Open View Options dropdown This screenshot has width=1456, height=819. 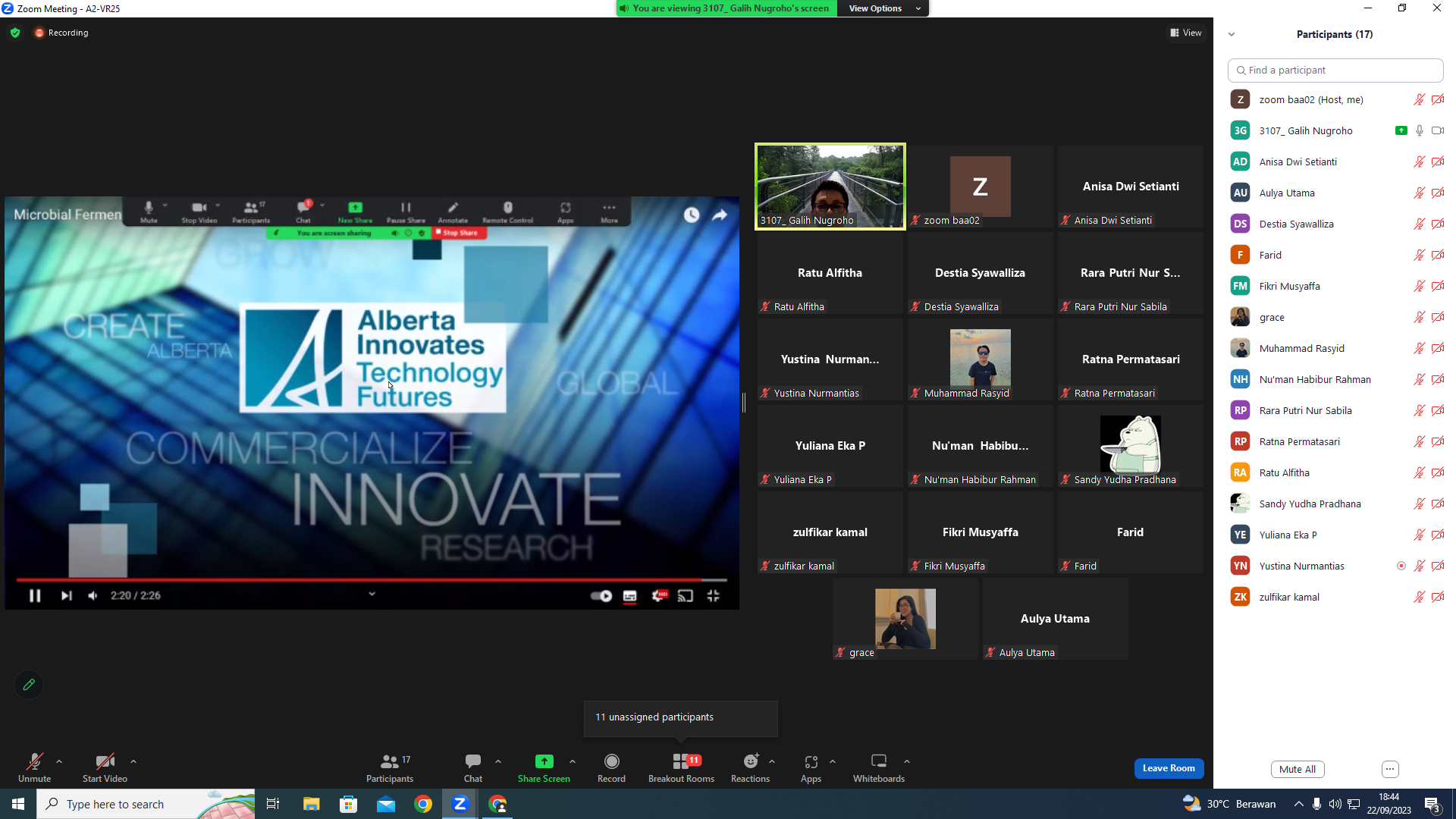pyautogui.click(x=883, y=8)
